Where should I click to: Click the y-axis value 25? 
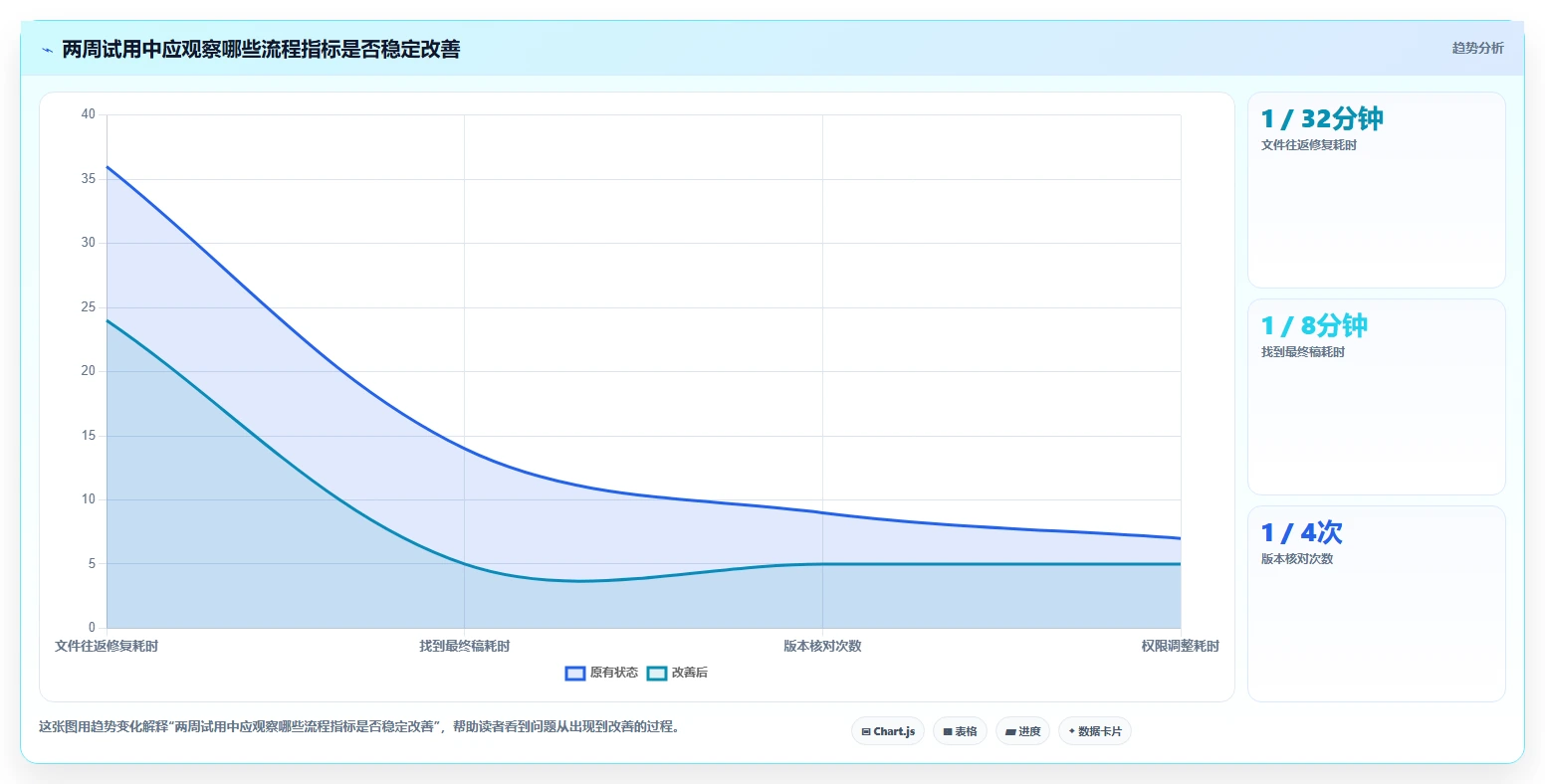coord(89,307)
